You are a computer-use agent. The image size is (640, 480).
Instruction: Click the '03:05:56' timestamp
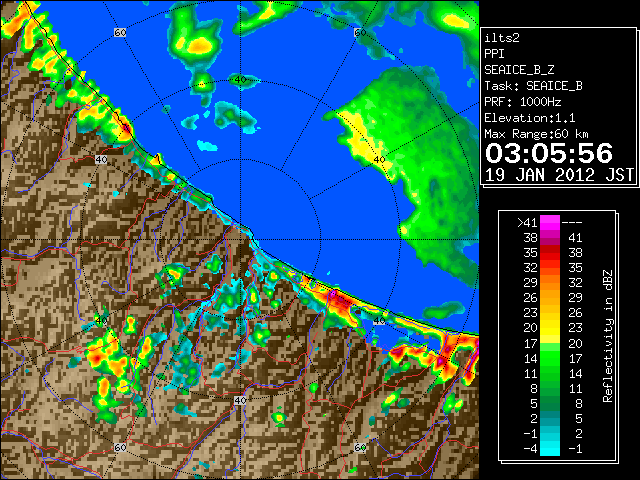coord(549,153)
